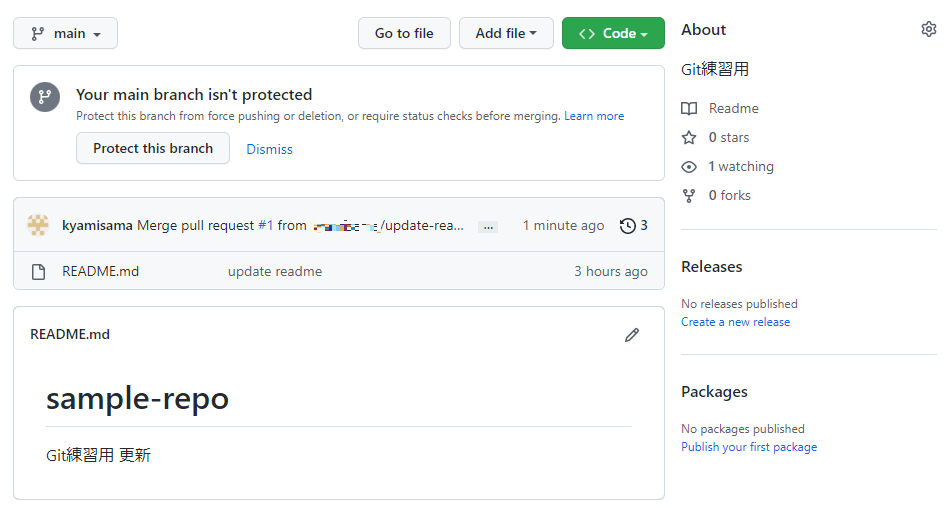Click the Readme book icon

click(689, 108)
